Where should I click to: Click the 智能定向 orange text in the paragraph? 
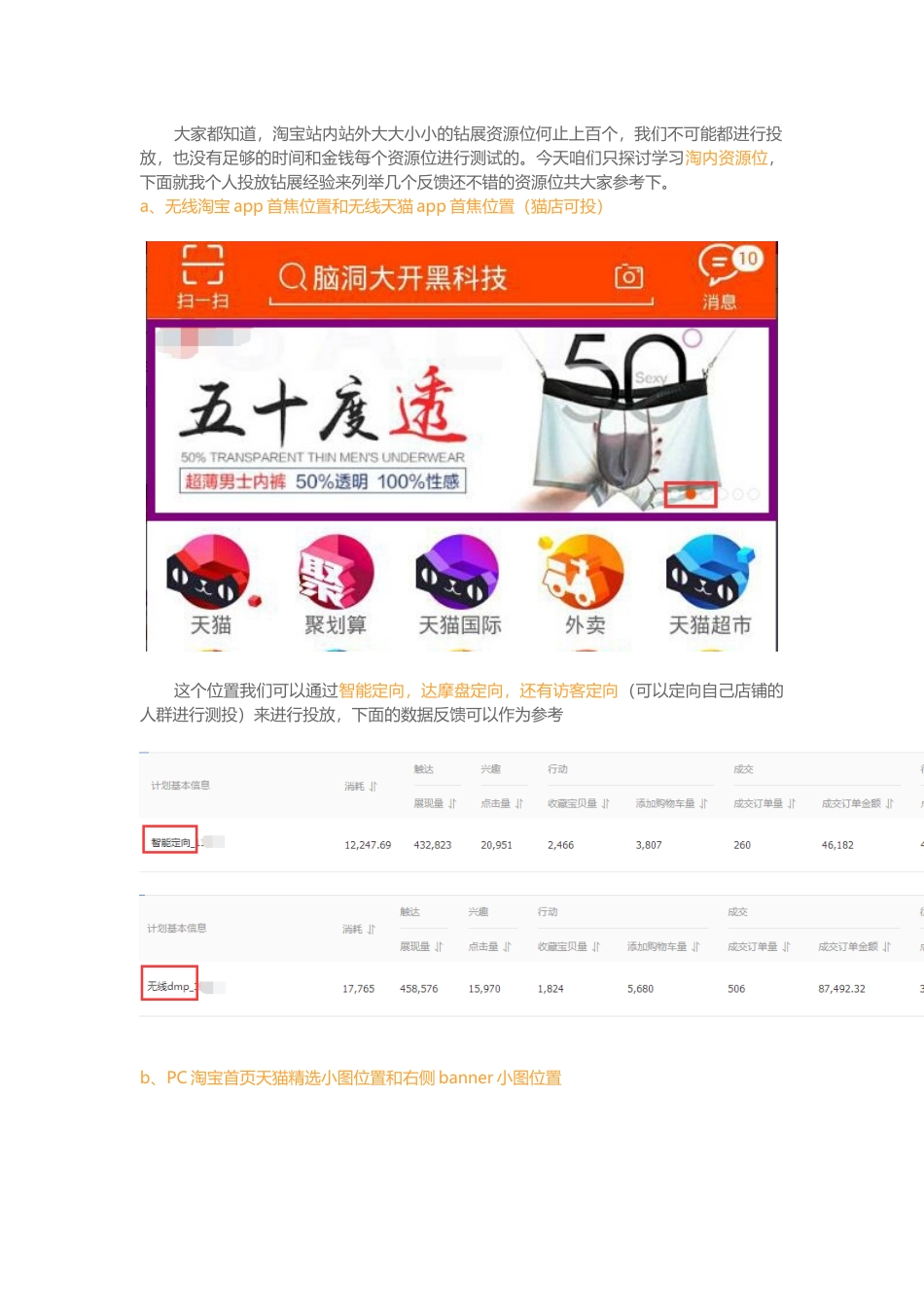pos(371,690)
